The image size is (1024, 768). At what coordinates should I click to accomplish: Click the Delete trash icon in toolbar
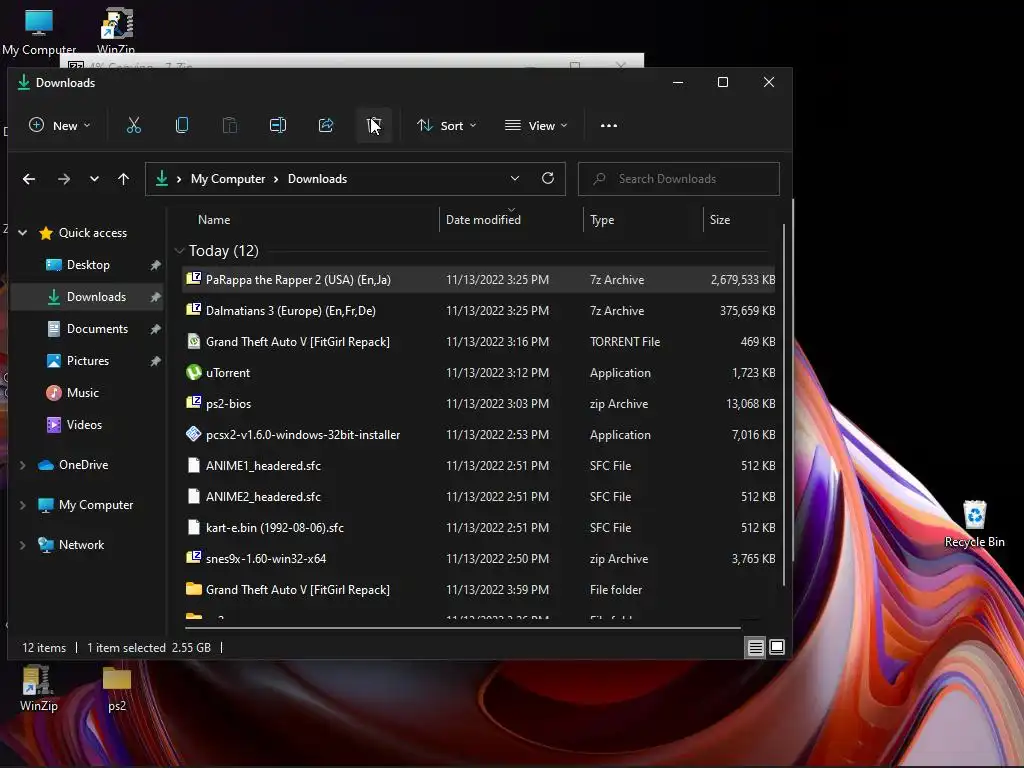(374, 125)
